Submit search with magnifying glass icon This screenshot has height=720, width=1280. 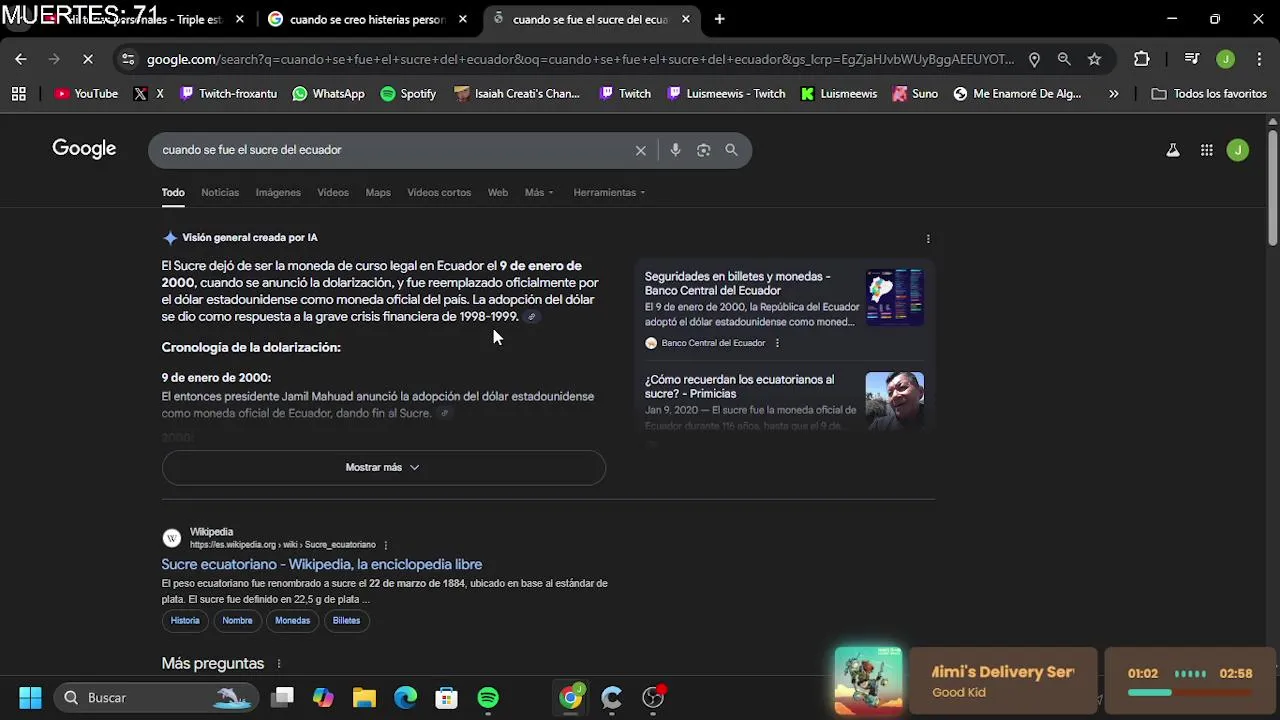point(731,150)
